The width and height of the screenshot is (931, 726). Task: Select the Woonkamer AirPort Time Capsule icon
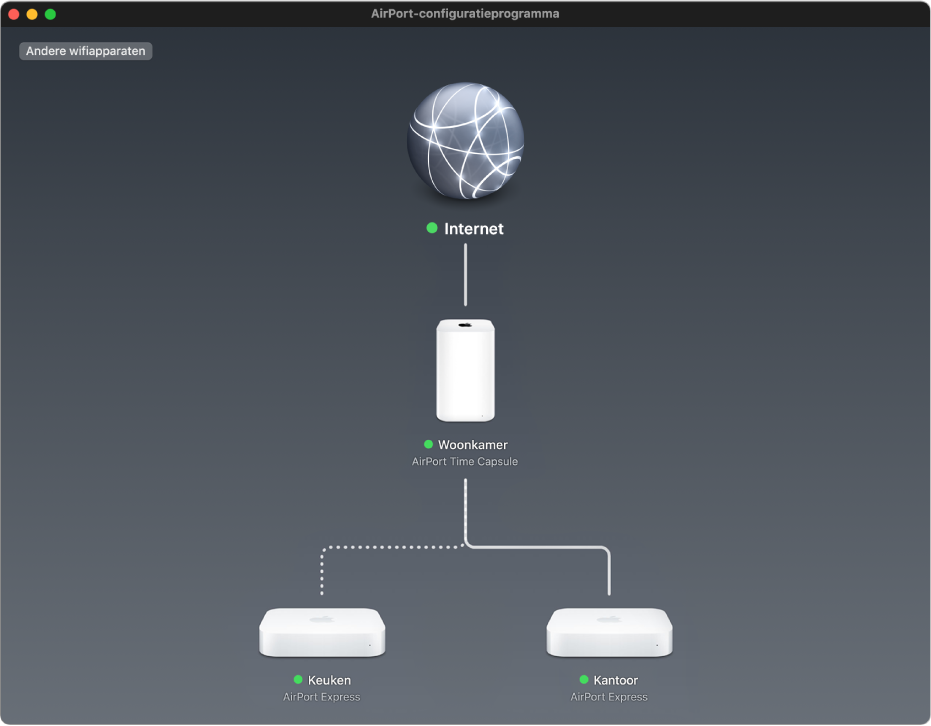pyautogui.click(x=465, y=370)
